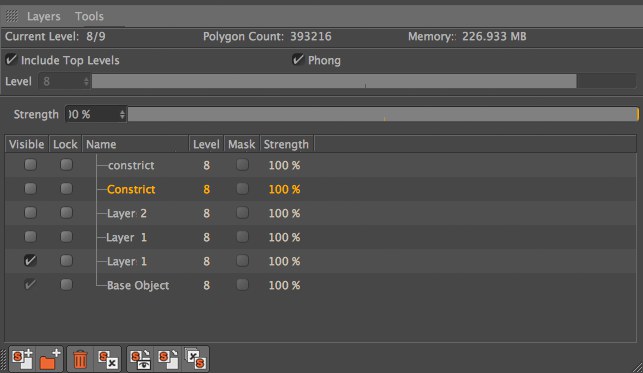Click the panel grip handle beside Layers
This screenshot has height=373, width=643.
[x=12, y=16]
